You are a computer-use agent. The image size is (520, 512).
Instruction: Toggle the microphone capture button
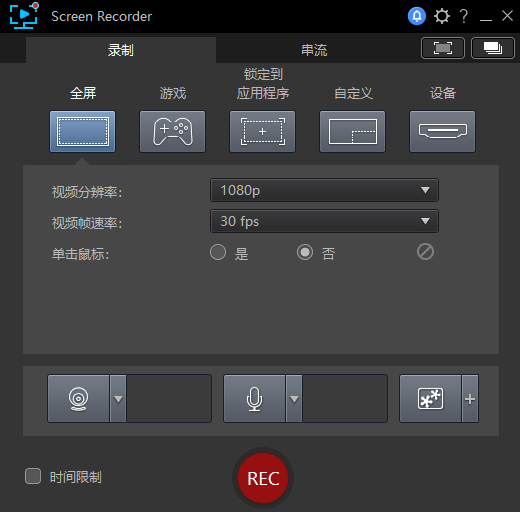[254, 399]
